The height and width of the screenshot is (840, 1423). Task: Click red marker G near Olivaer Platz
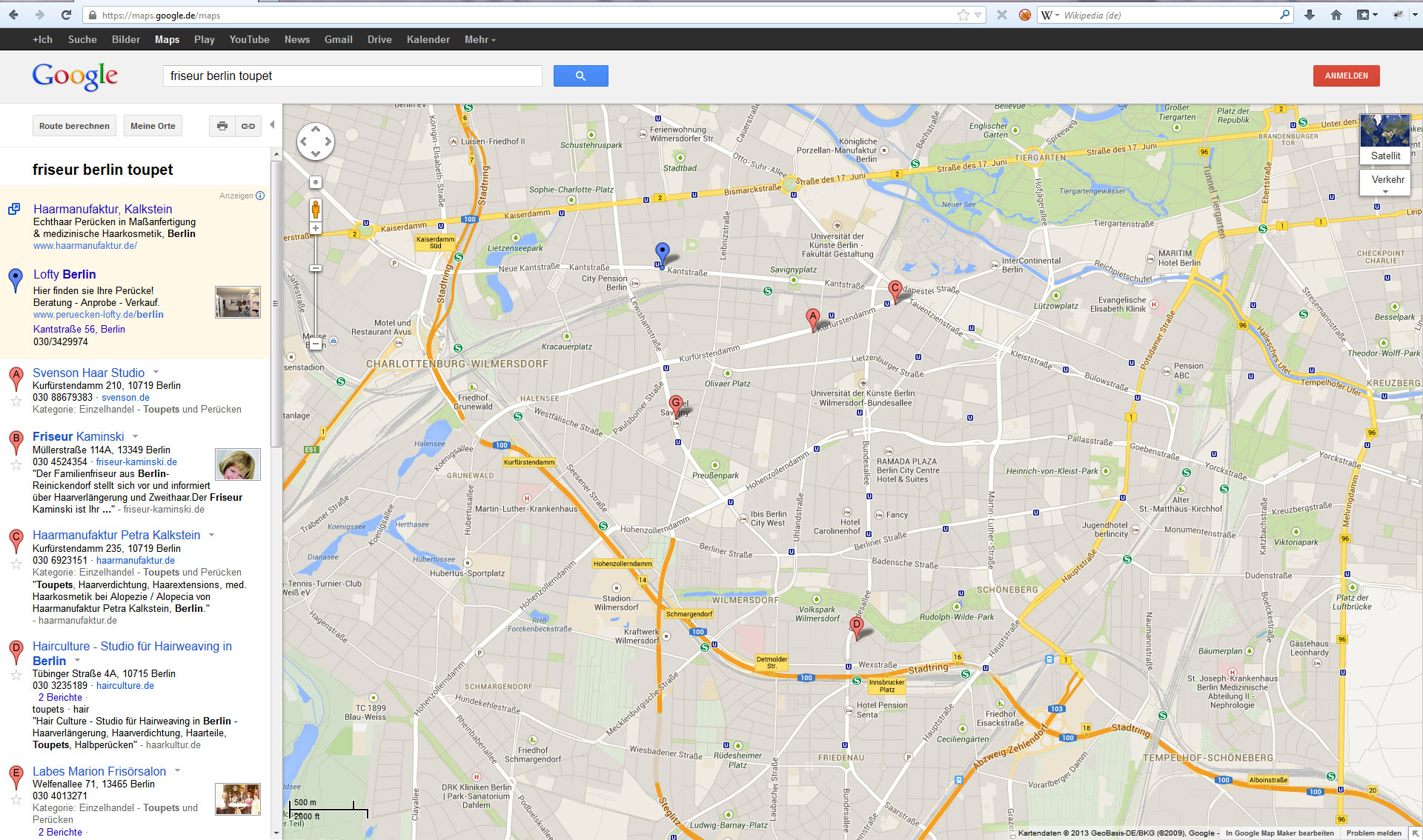click(x=676, y=406)
